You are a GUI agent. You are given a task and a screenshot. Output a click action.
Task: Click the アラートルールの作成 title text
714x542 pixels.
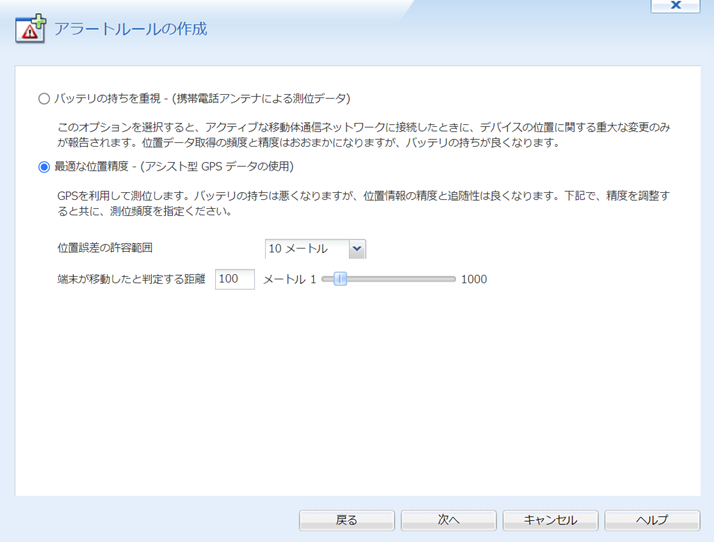tap(131, 29)
